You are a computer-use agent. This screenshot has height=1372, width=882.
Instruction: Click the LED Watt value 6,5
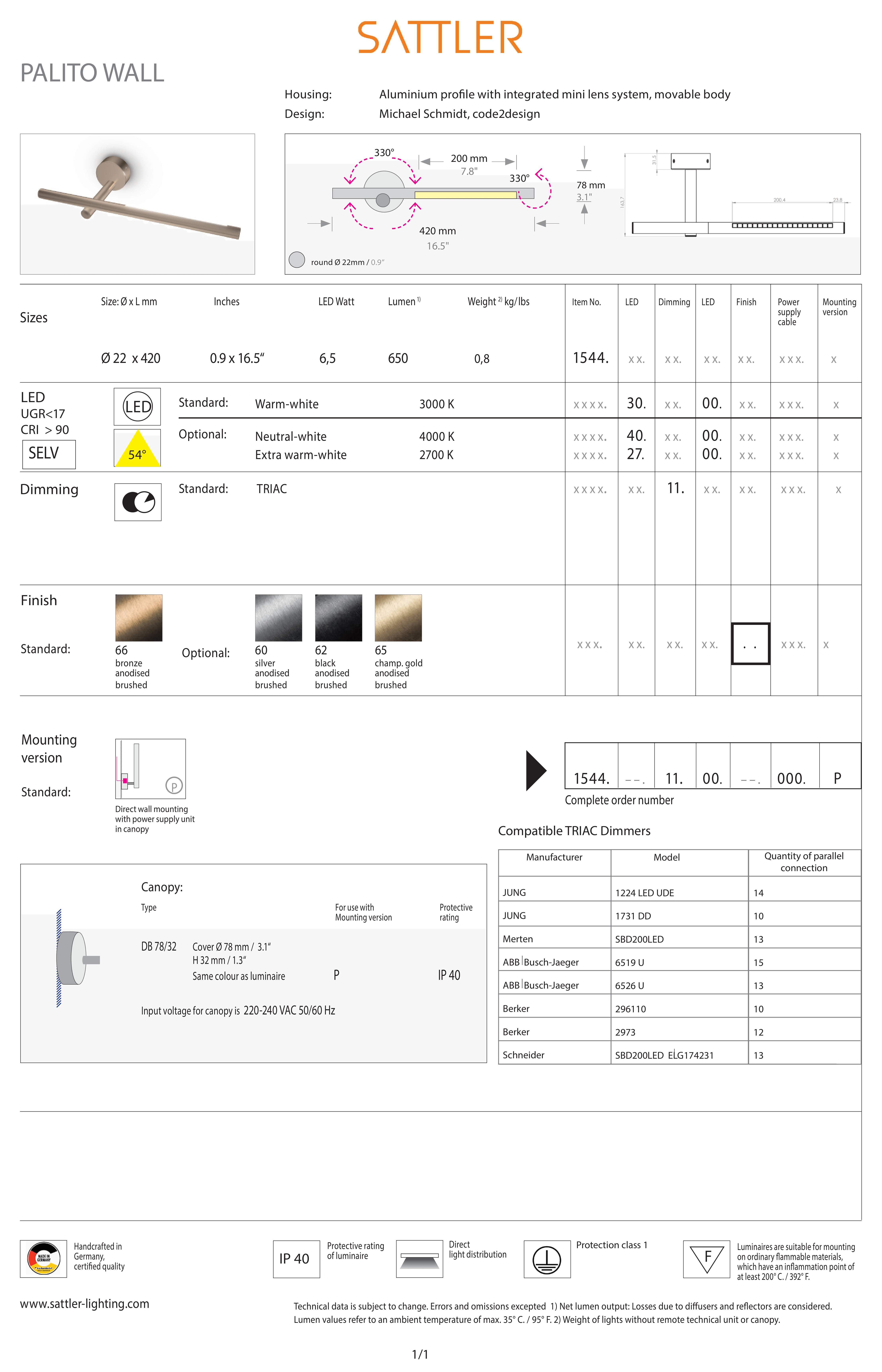[328, 359]
